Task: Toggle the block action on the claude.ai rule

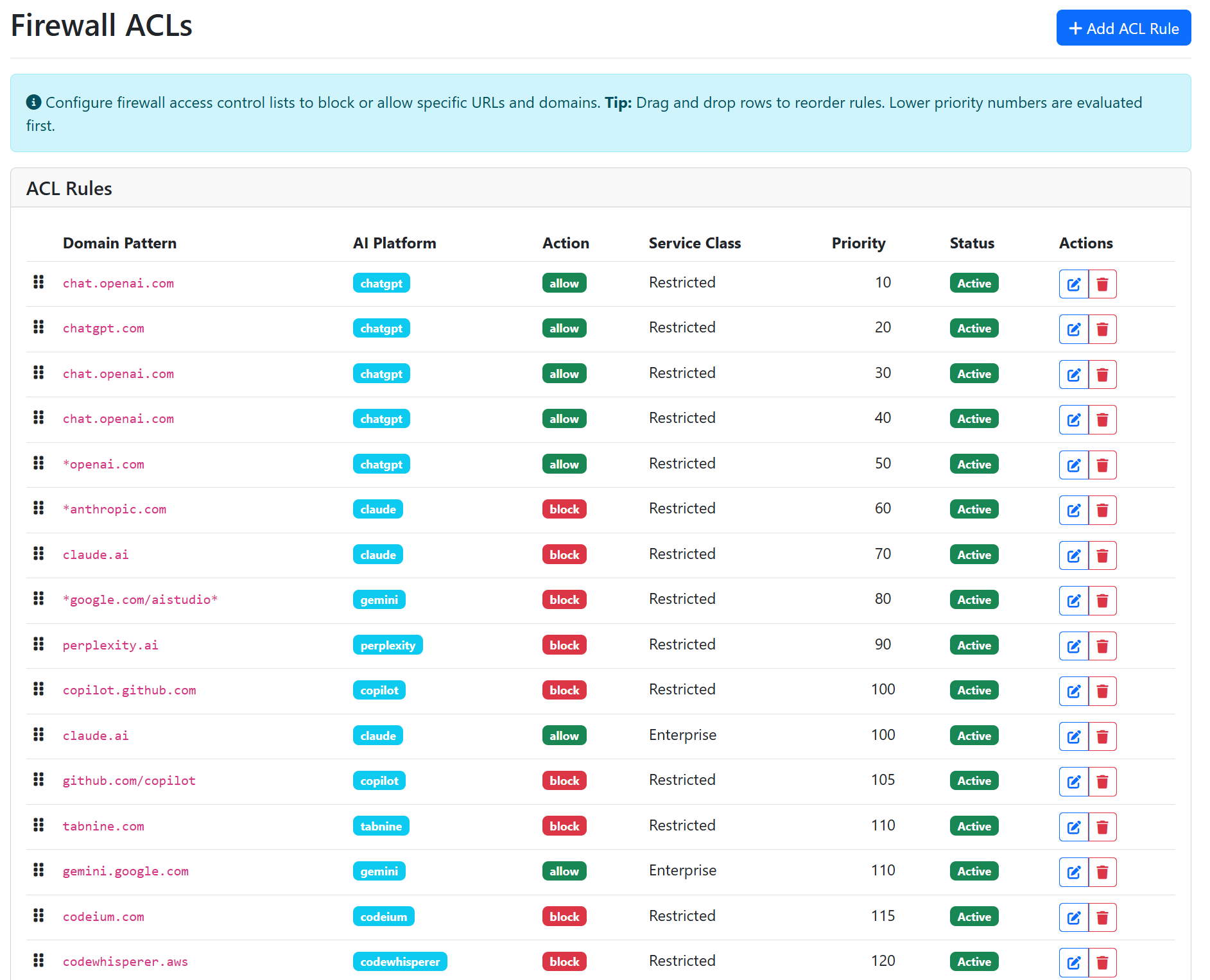Action: click(x=564, y=554)
